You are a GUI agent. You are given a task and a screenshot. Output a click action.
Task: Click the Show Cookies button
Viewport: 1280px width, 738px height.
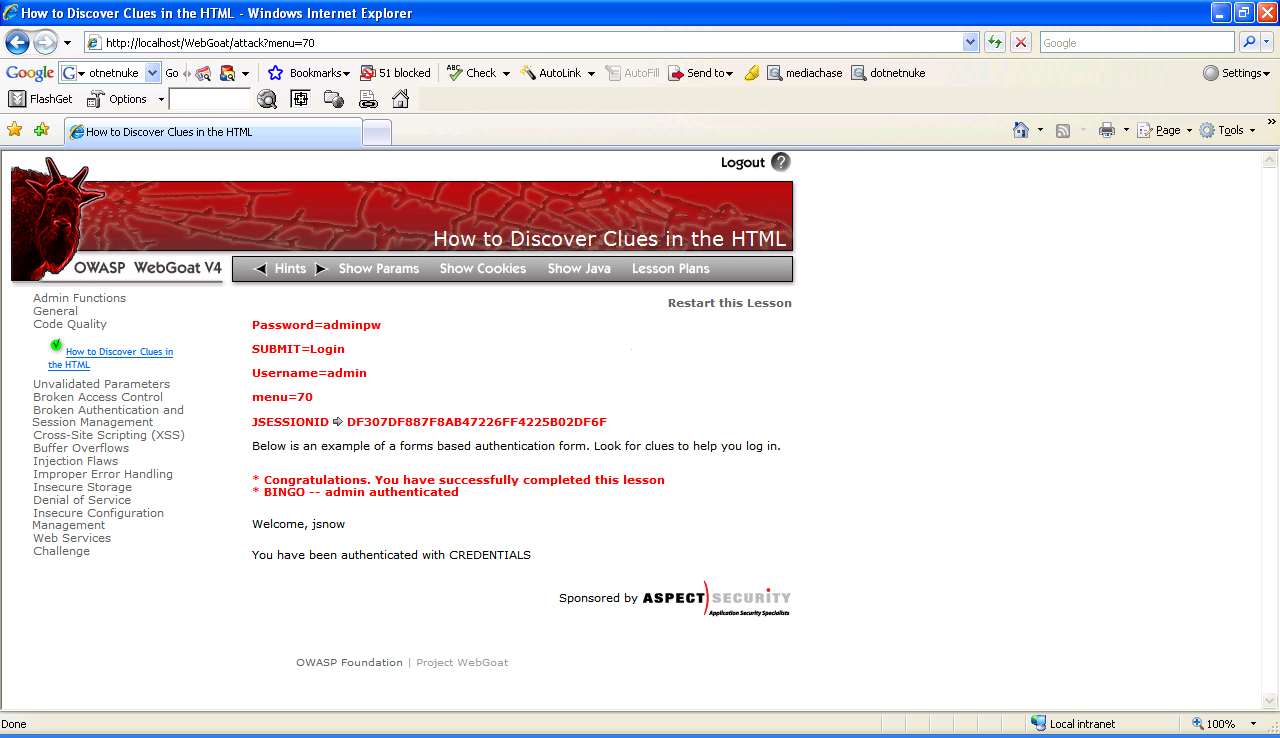tap(482, 269)
